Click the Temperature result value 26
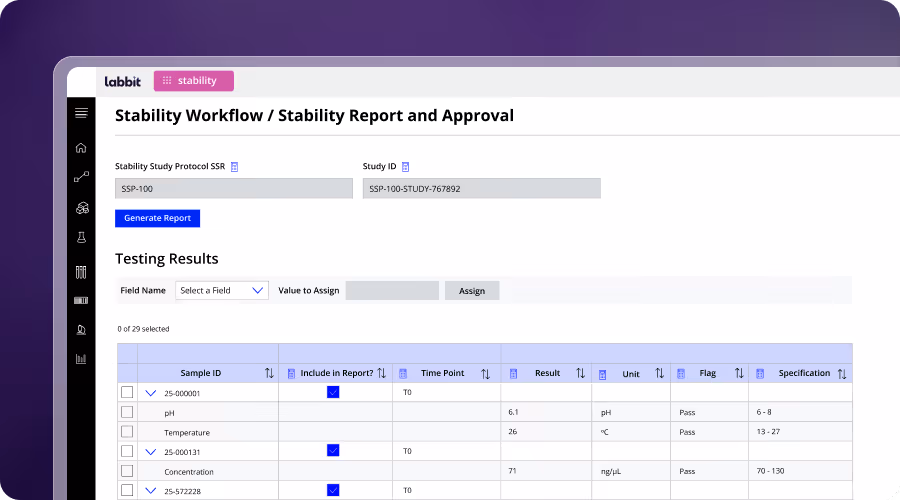 pyautogui.click(x=513, y=432)
